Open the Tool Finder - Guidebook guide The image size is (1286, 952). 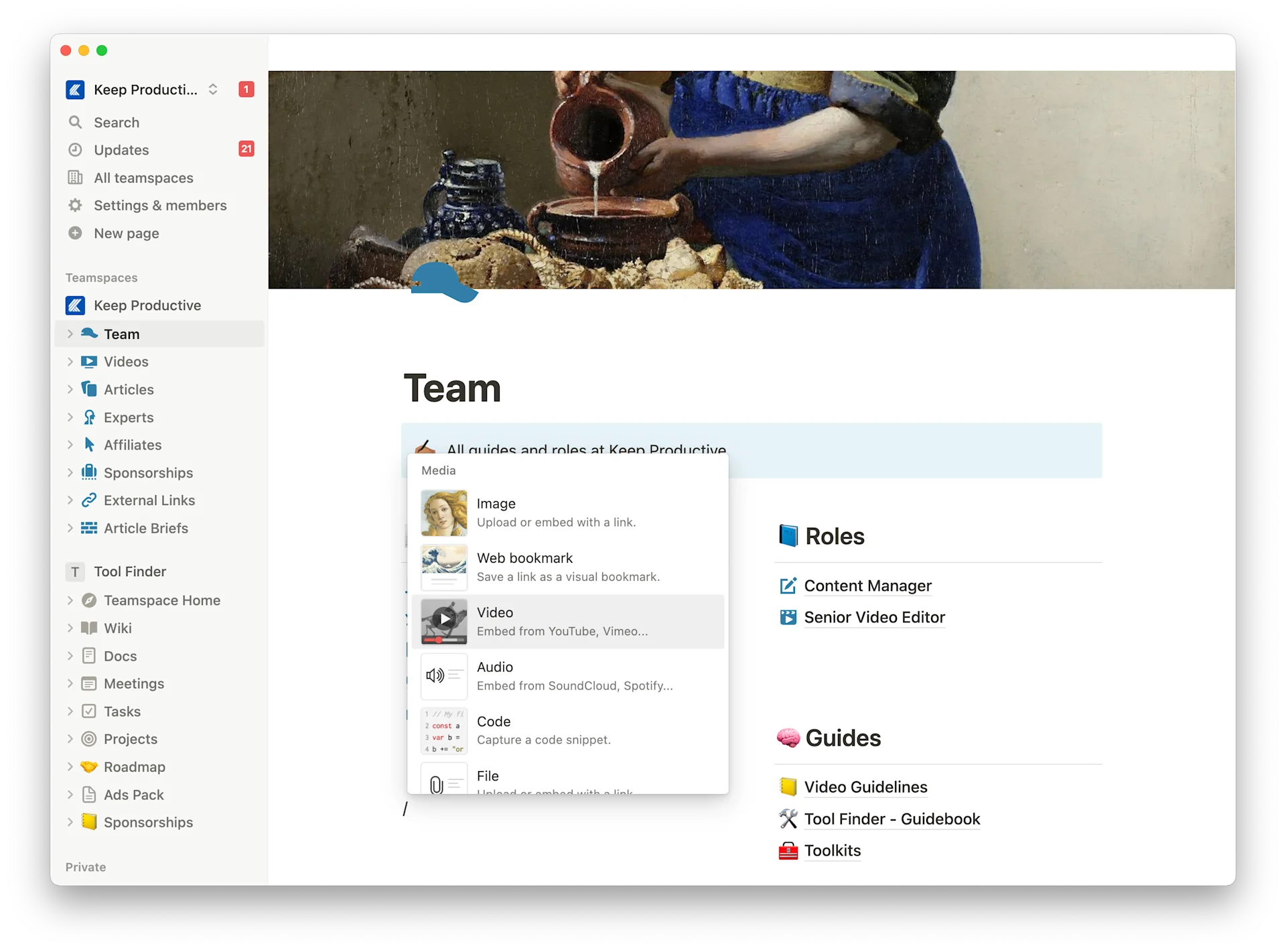click(x=891, y=819)
